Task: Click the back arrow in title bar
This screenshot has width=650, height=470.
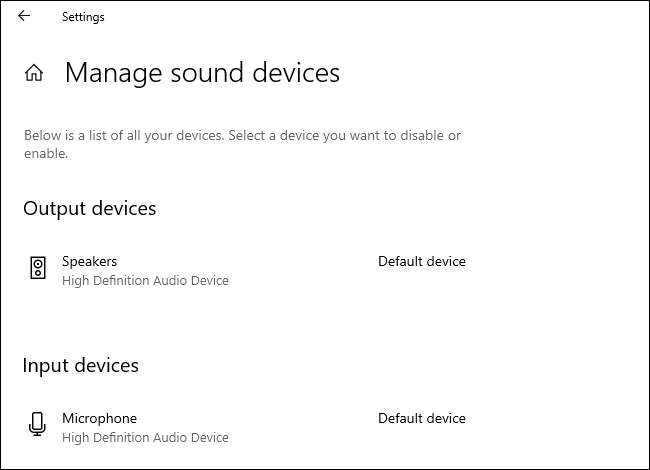Action: (24, 16)
